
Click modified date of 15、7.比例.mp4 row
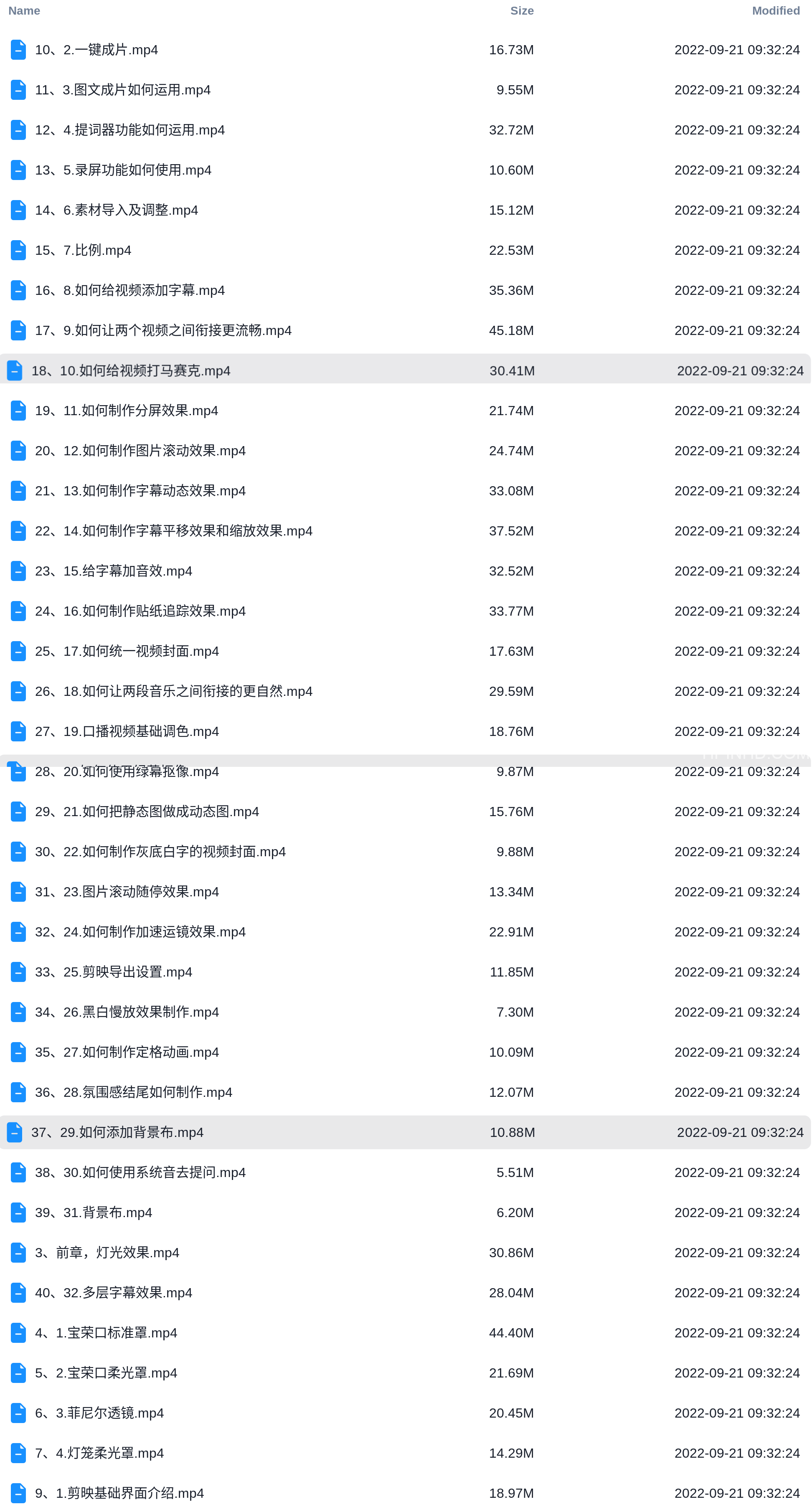coord(737,250)
